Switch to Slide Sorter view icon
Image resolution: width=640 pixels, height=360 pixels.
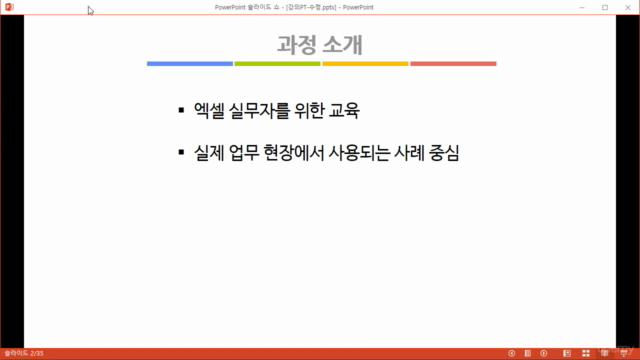click(586, 353)
